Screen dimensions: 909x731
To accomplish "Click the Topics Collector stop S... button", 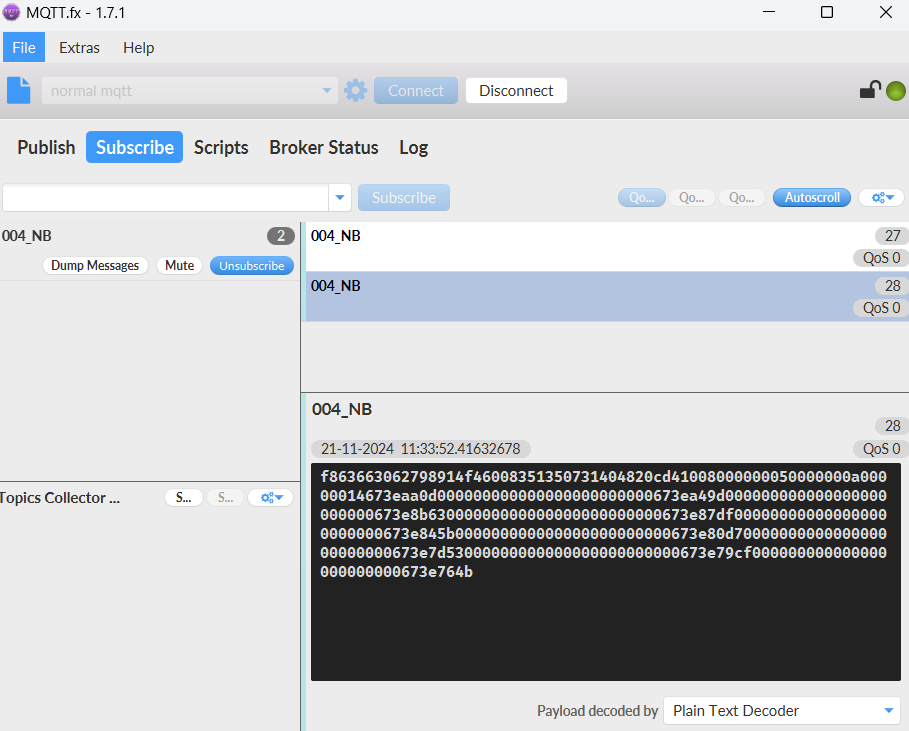I will coord(226,497).
